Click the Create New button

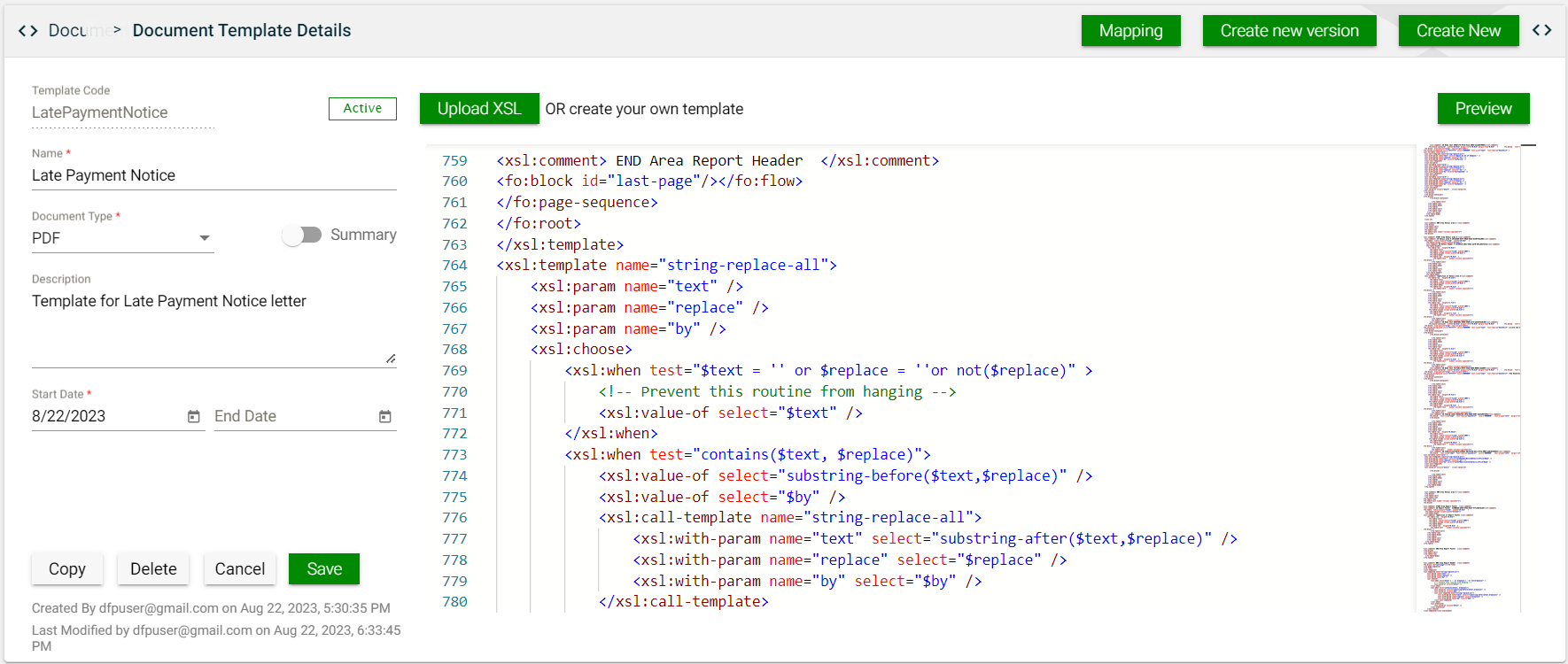point(1457,31)
